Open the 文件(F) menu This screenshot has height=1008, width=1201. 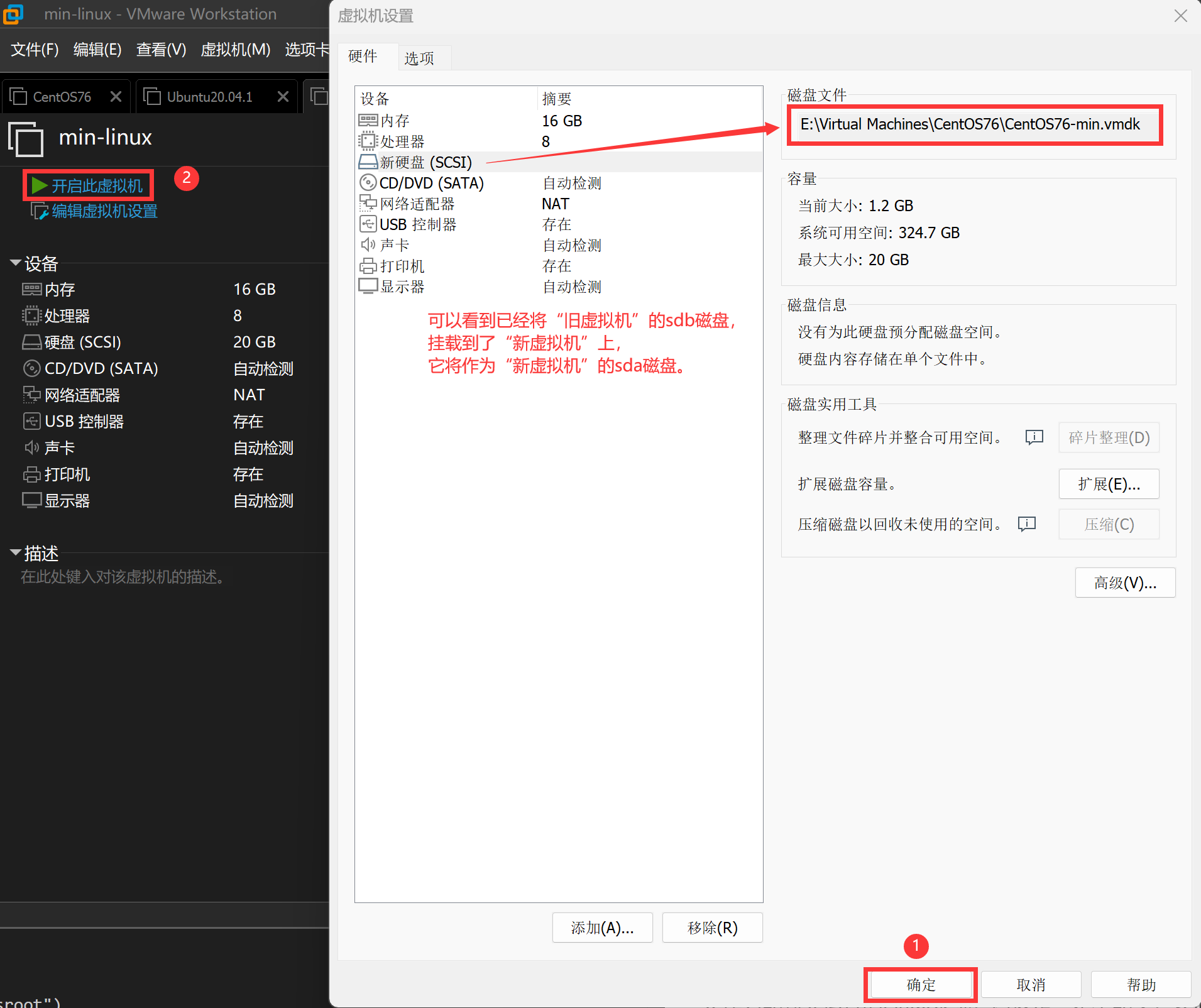[x=35, y=49]
